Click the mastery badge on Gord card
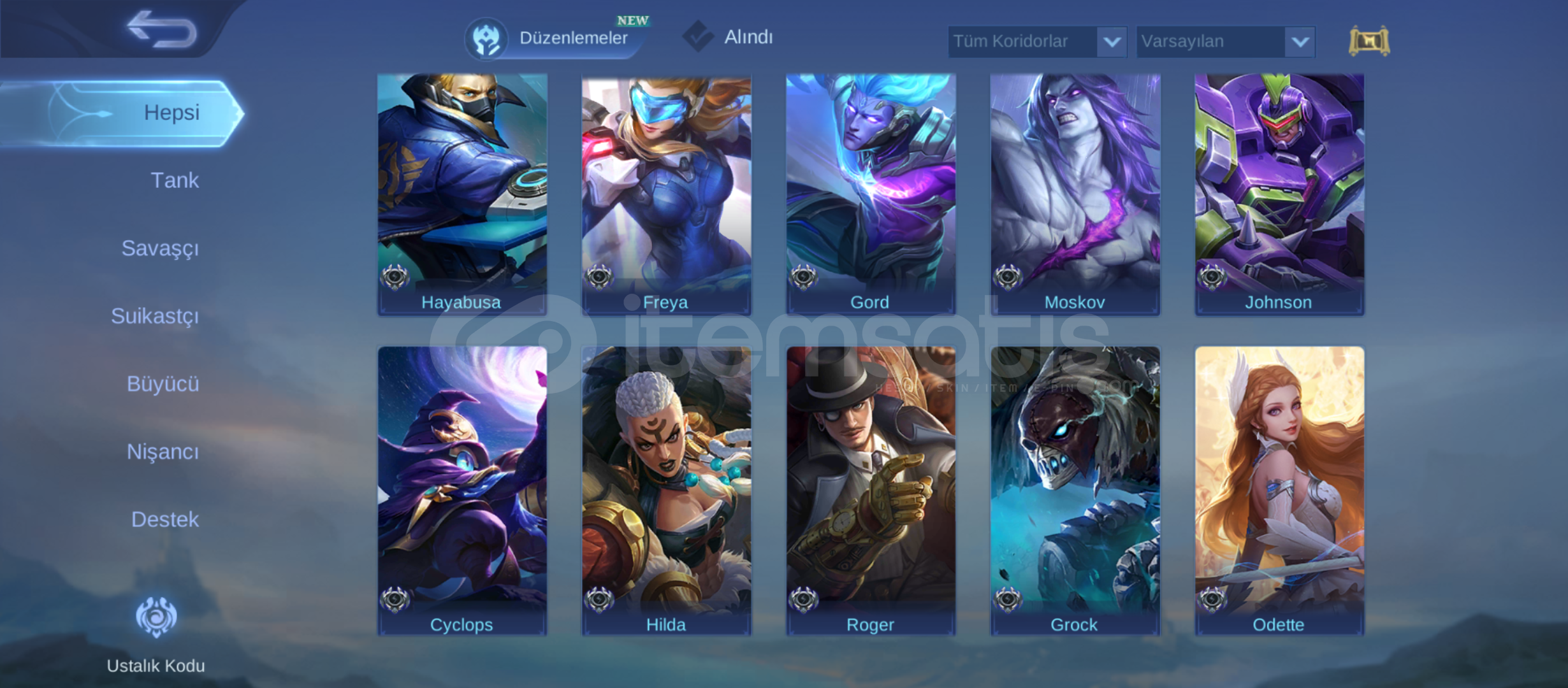The image size is (1568, 688). click(804, 277)
